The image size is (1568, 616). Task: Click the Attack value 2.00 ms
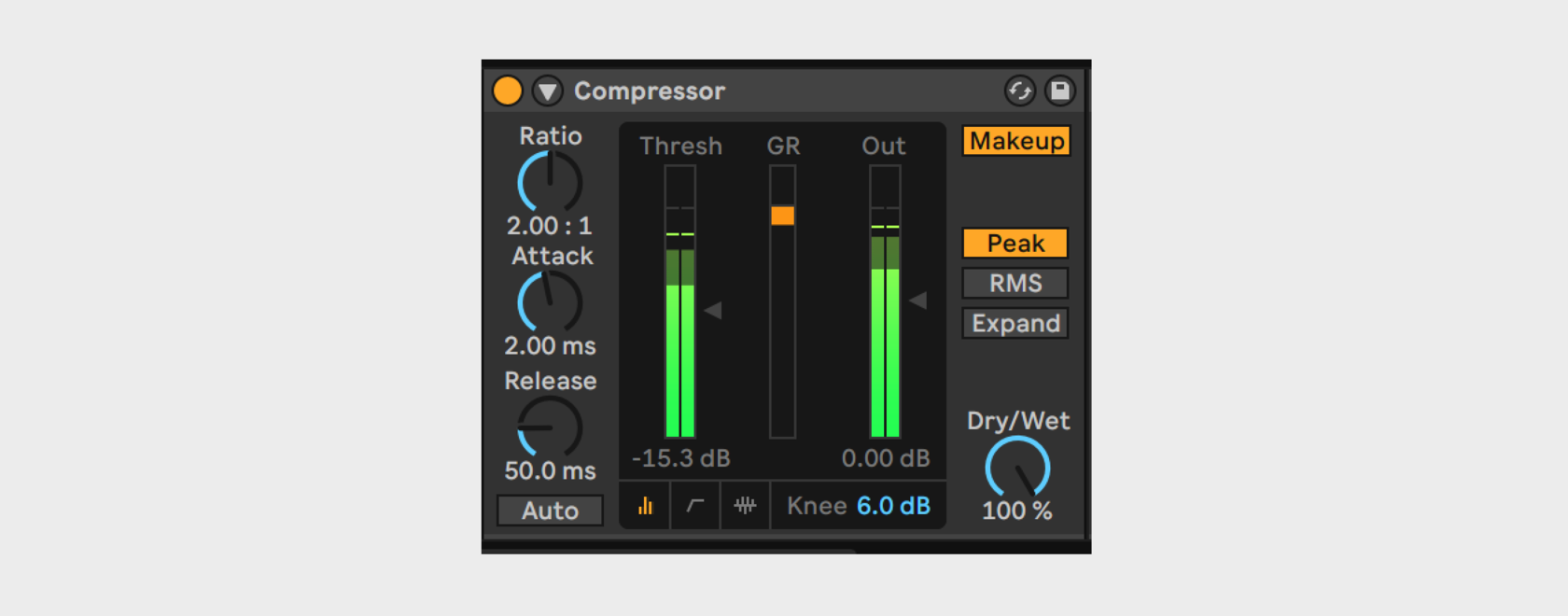click(x=551, y=346)
